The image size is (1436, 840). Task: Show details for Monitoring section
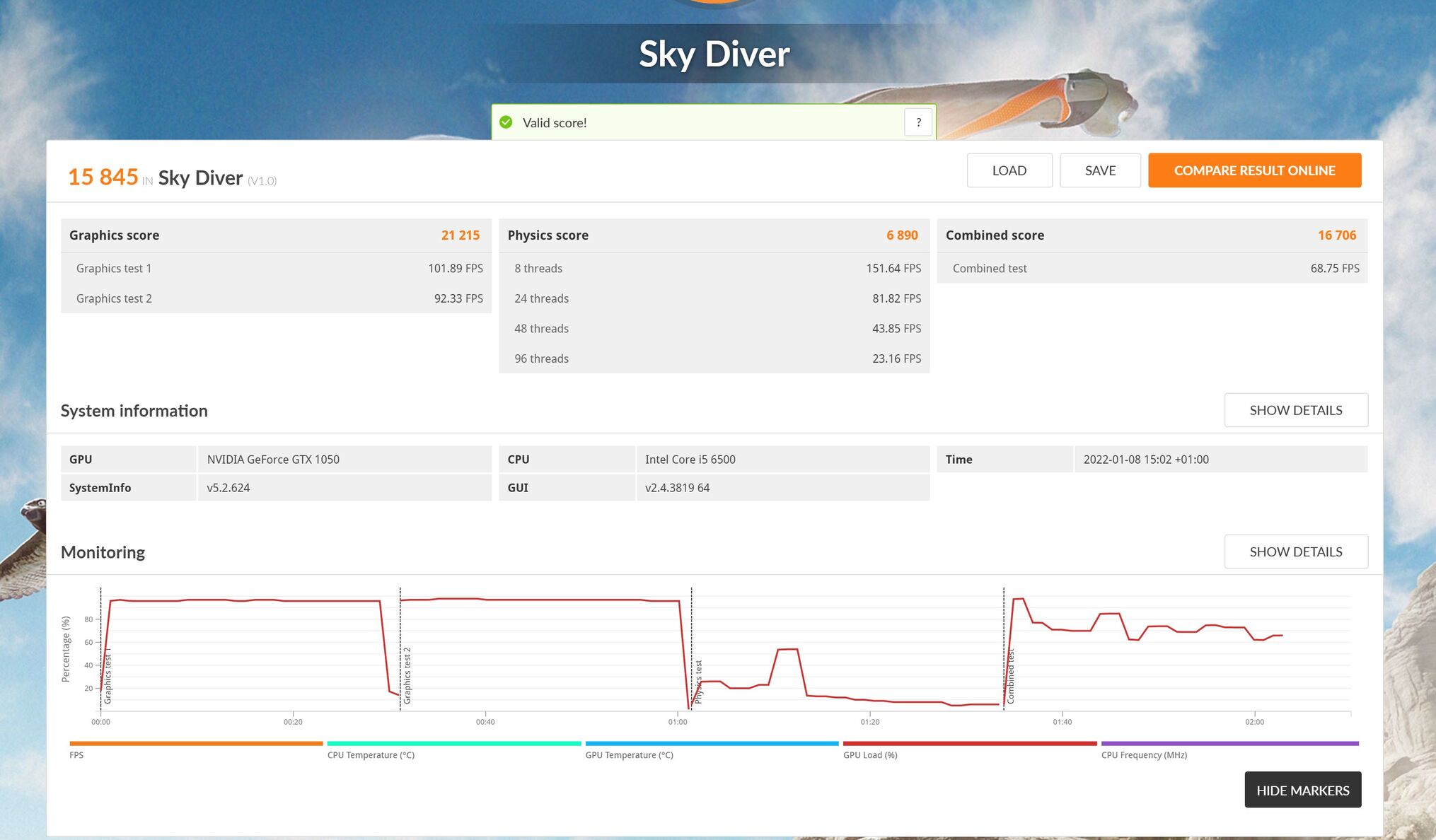1295,552
